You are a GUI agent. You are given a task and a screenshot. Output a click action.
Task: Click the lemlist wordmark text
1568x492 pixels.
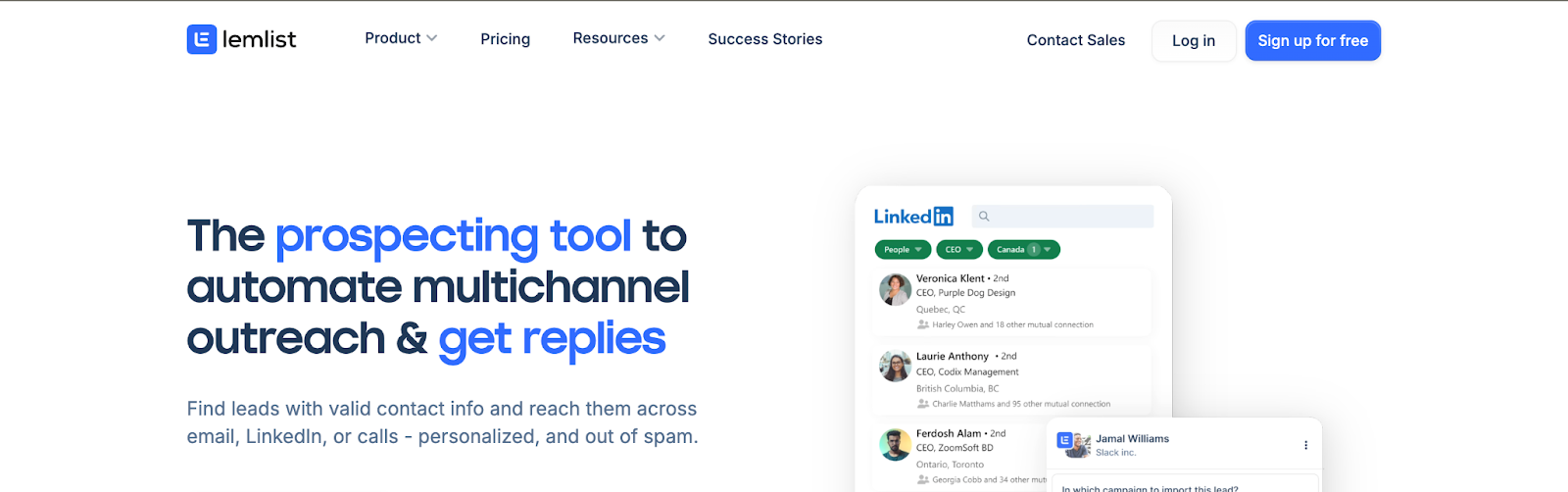coord(259,39)
